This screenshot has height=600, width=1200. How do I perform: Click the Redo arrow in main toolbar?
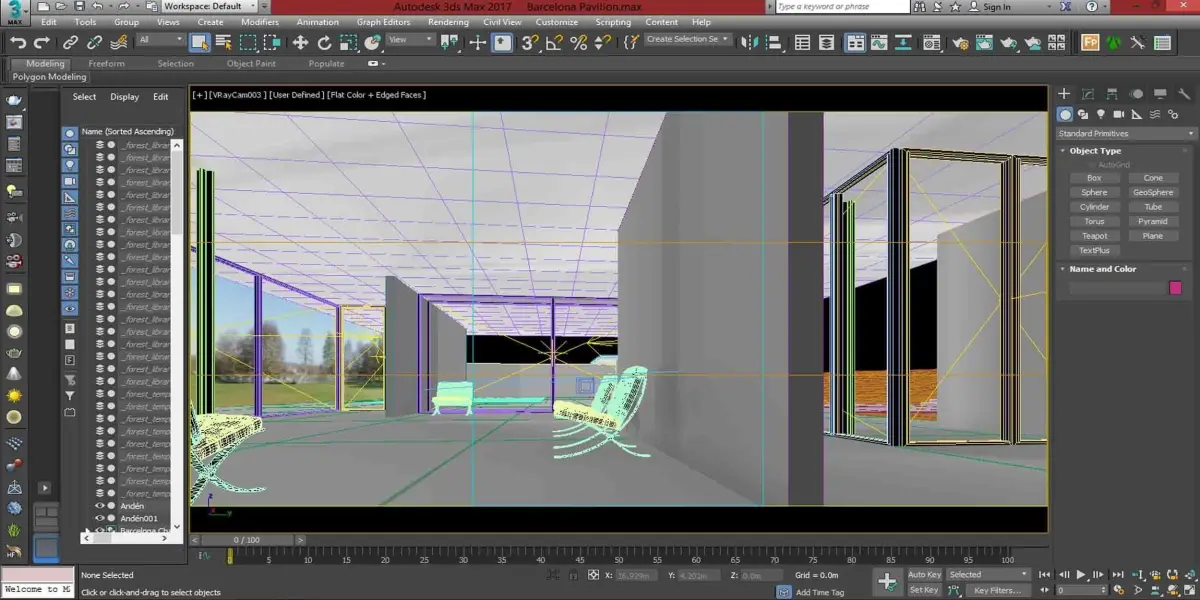click(42, 42)
